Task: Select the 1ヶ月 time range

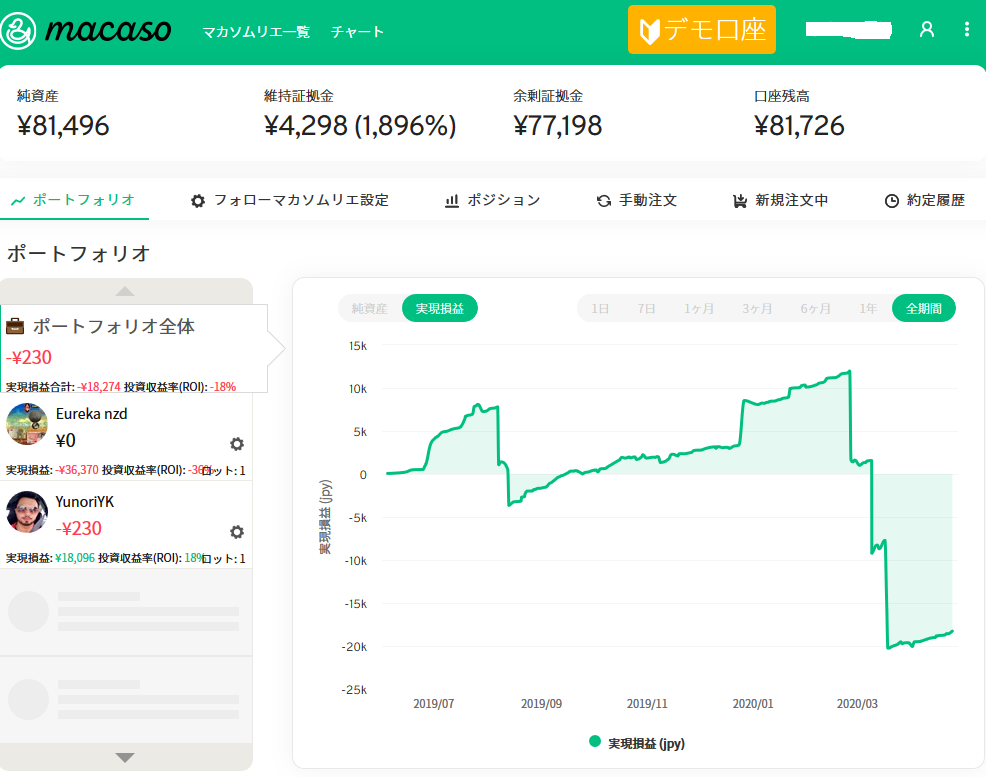Action: (699, 309)
